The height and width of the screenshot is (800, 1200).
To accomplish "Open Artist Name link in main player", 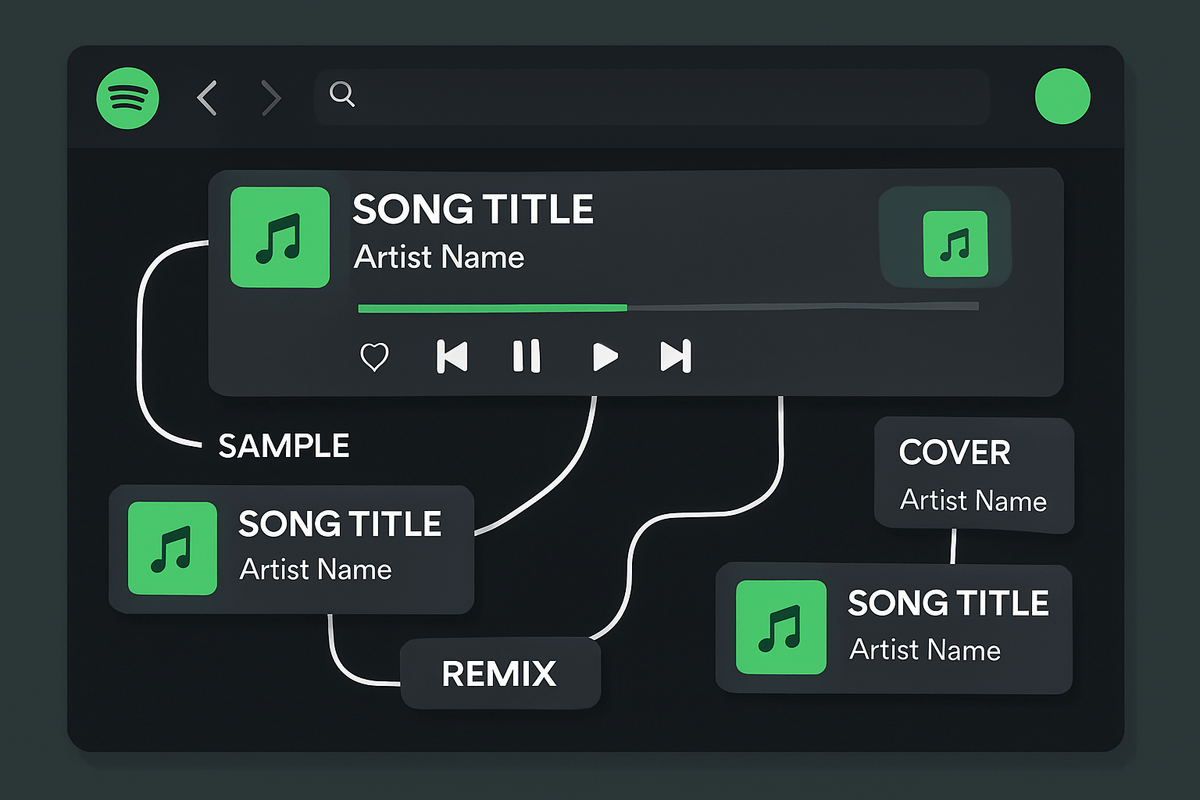I will coord(438,257).
